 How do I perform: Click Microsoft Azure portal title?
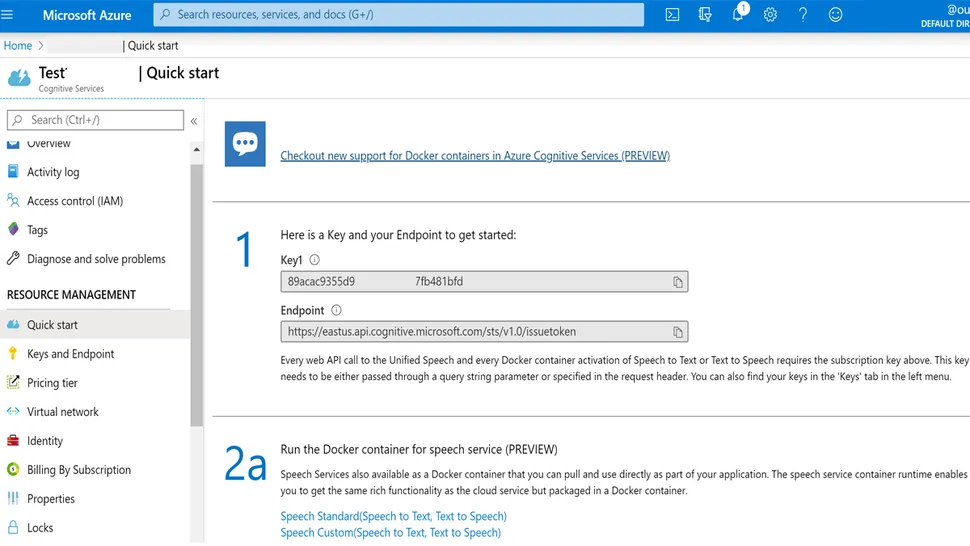coord(87,15)
